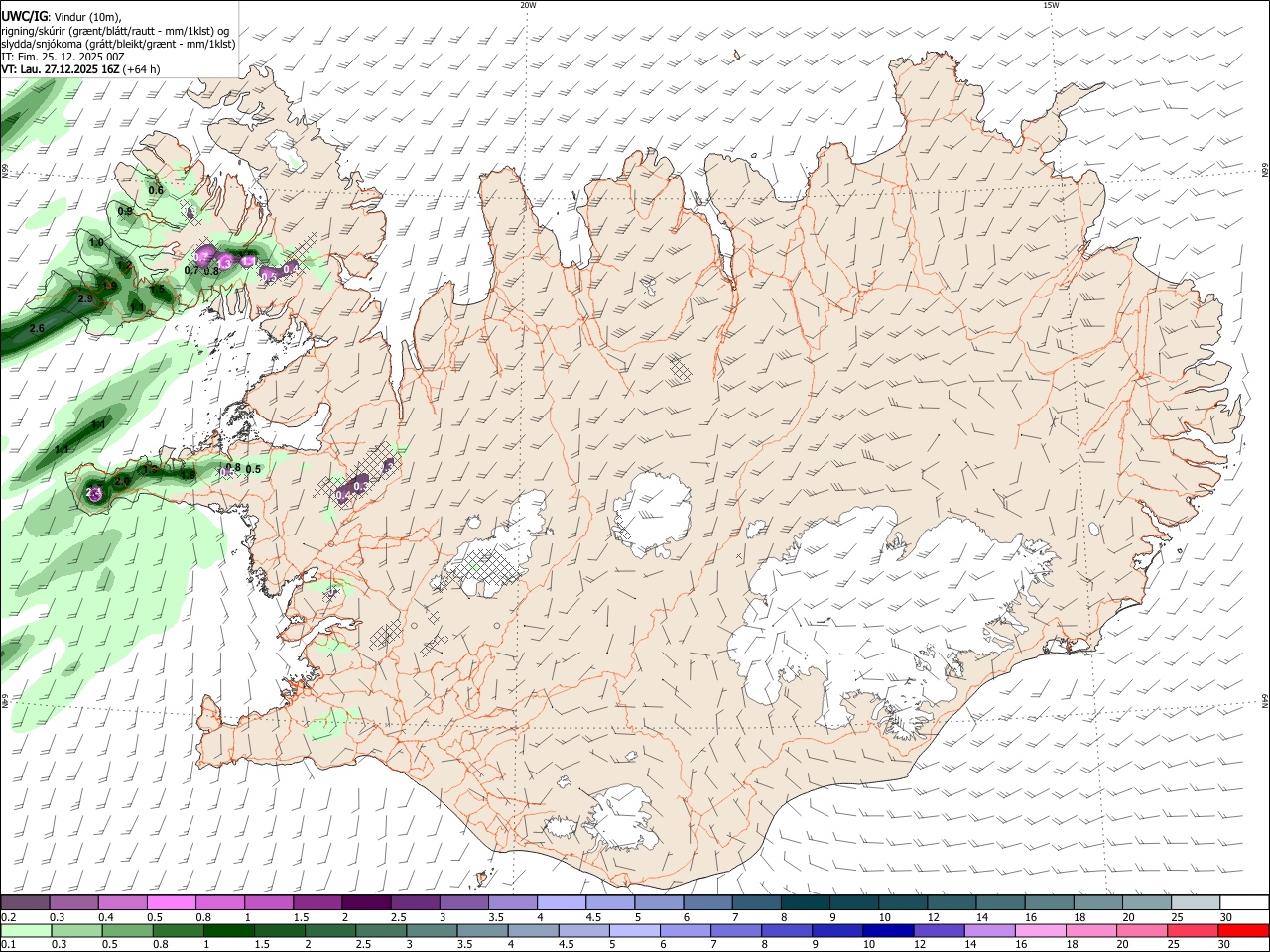
Task: Select snow legend swatch between 0.2 and 0.3
Action: tap(25, 903)
